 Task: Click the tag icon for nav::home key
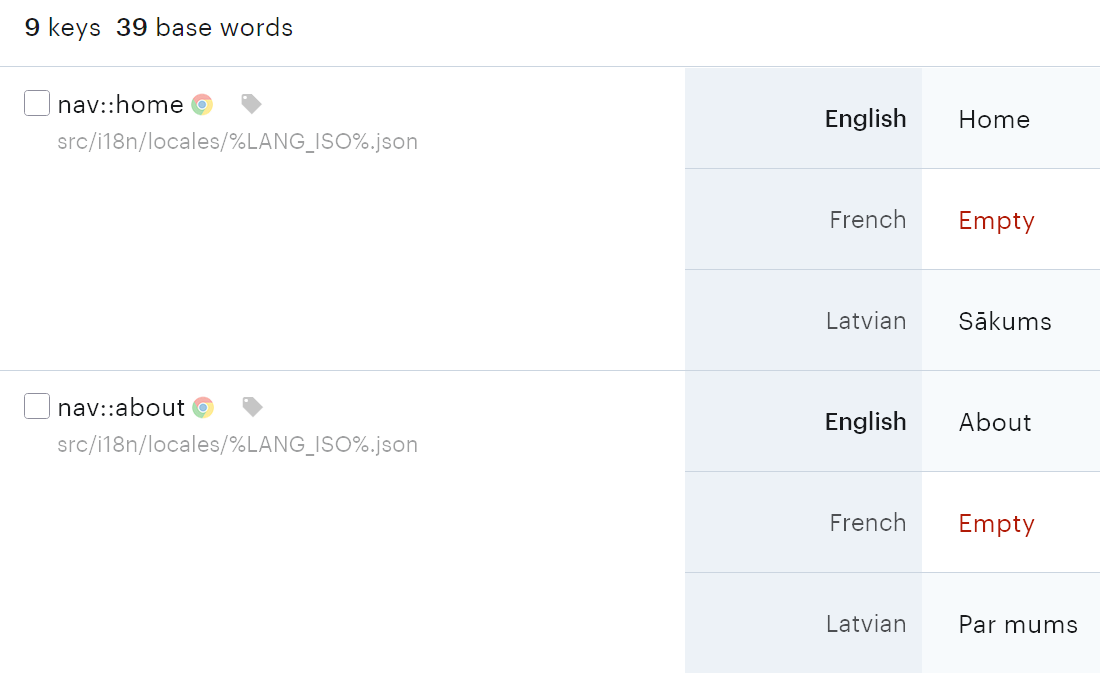(x=251, y=104)
